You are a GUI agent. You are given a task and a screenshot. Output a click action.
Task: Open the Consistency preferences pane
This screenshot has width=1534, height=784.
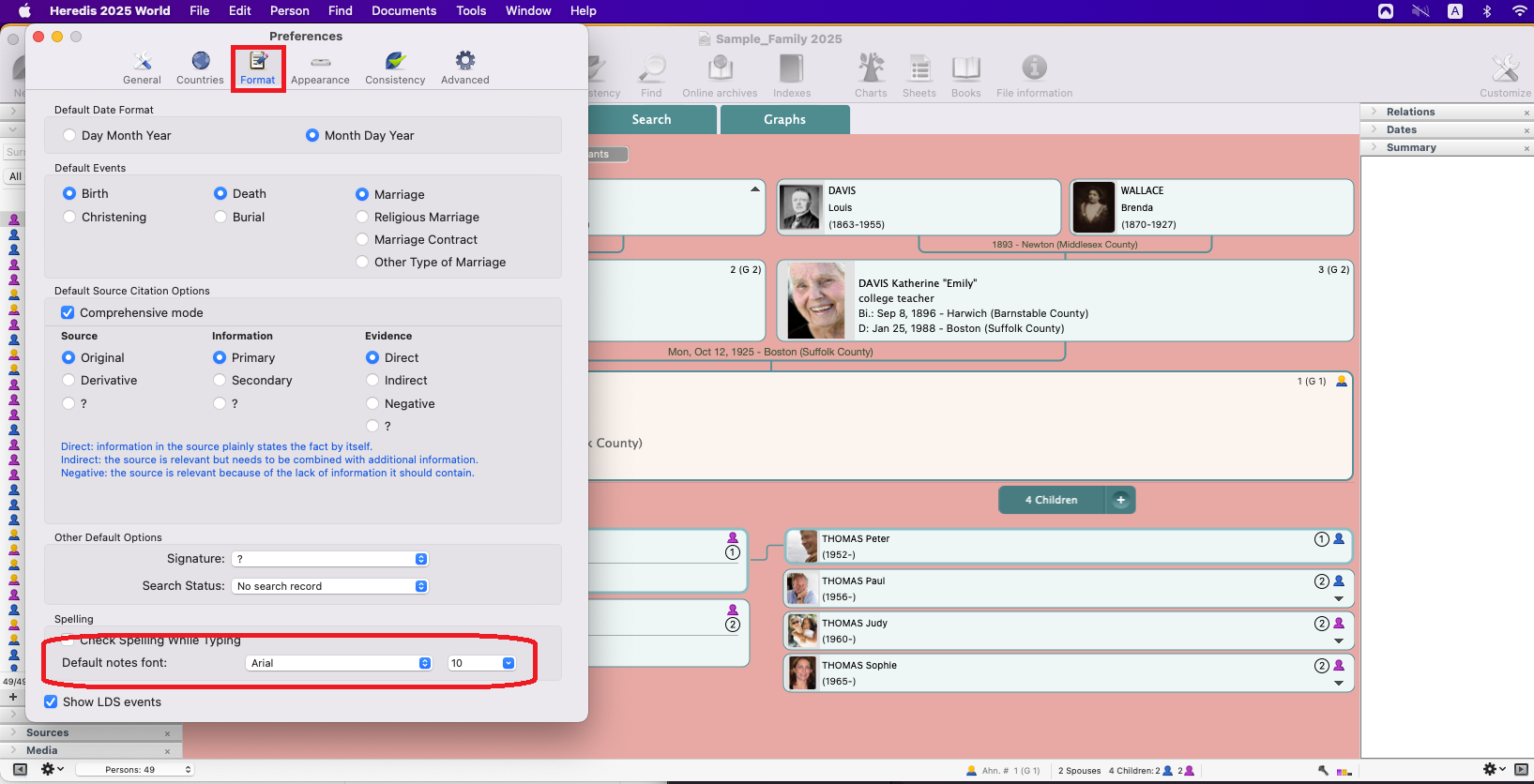pos(395,68)
